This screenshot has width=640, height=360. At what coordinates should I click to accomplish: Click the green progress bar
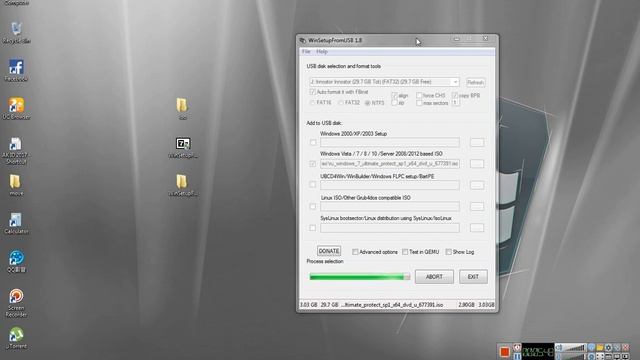[x=360, y=277]
